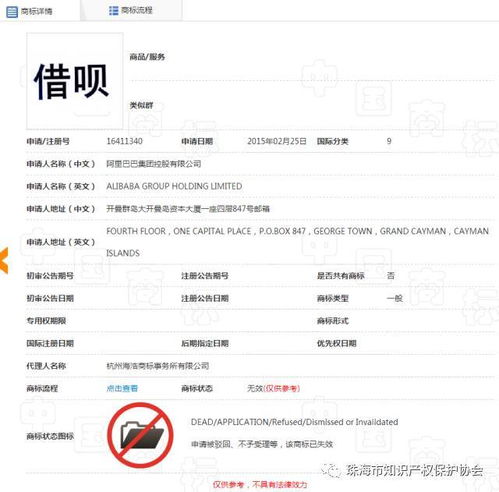The width and height of the screenshot is (499, 492).
Task: Click the 优先权日期 label
Action: pyautogui.click(x=337, y=343)
